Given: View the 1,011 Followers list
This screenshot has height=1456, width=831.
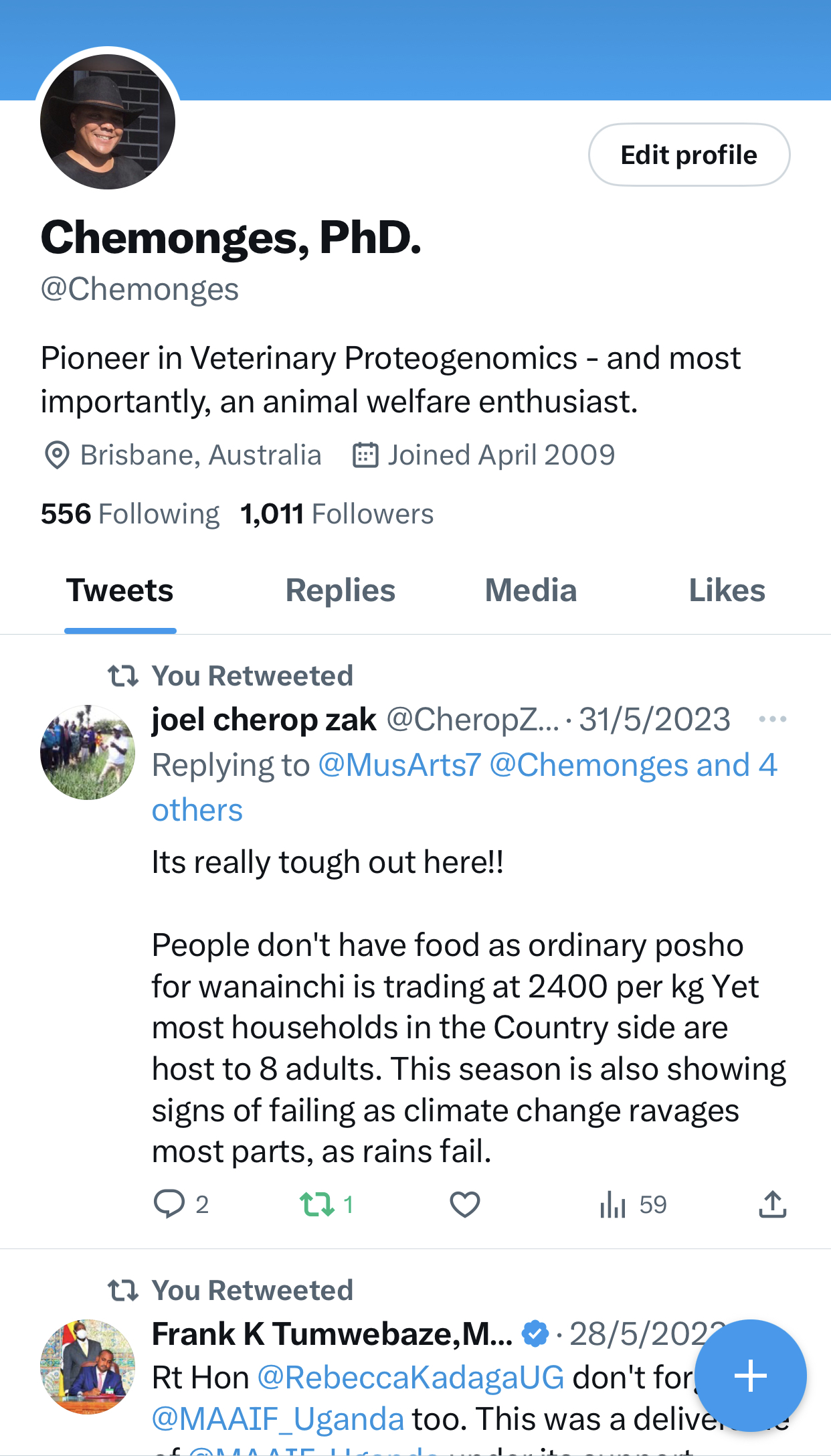Looking at the screenshot, I should click(x=337, y=514).
